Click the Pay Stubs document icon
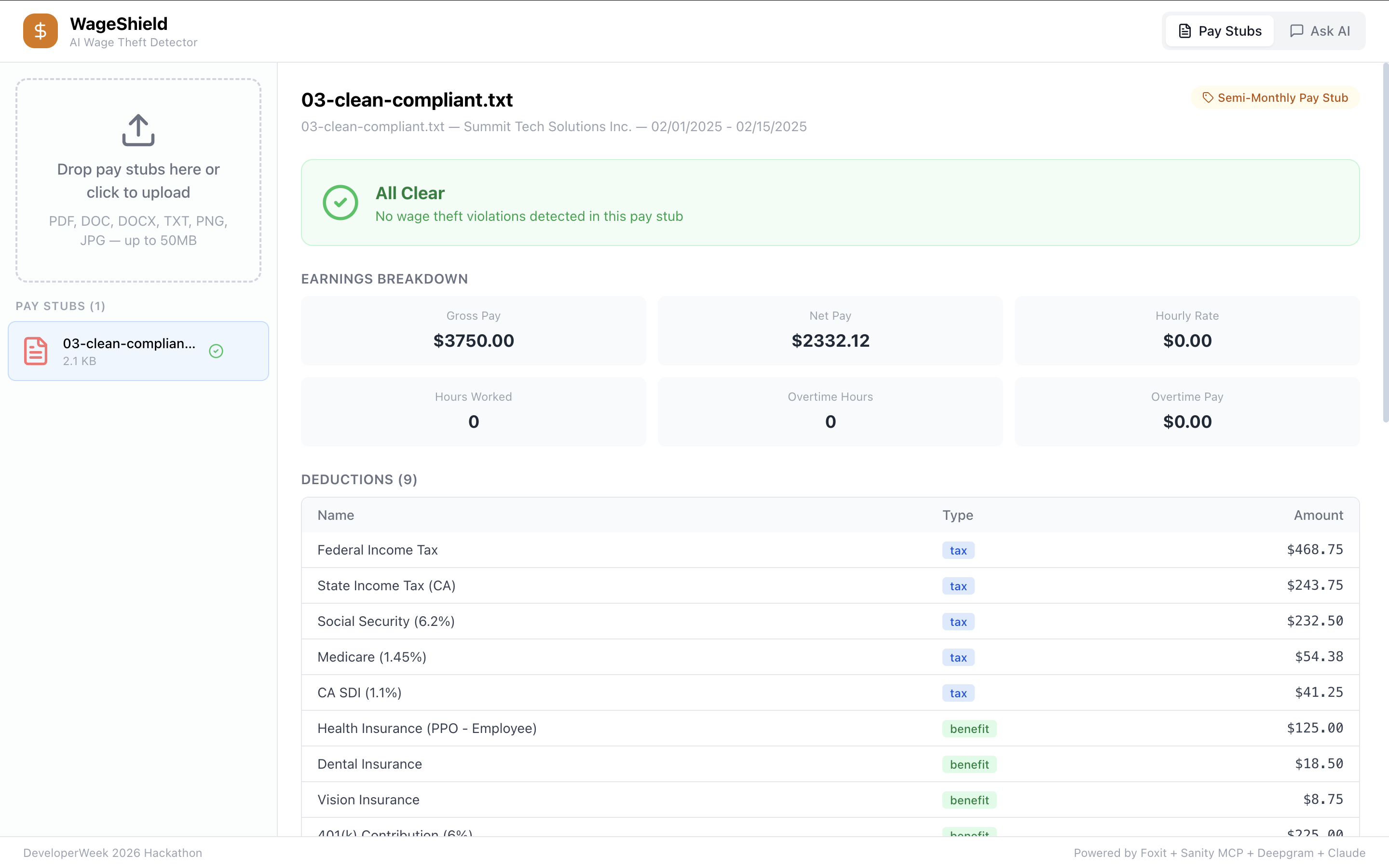The height and width of the screenshot is (868, 1389). pos(1185,31)
